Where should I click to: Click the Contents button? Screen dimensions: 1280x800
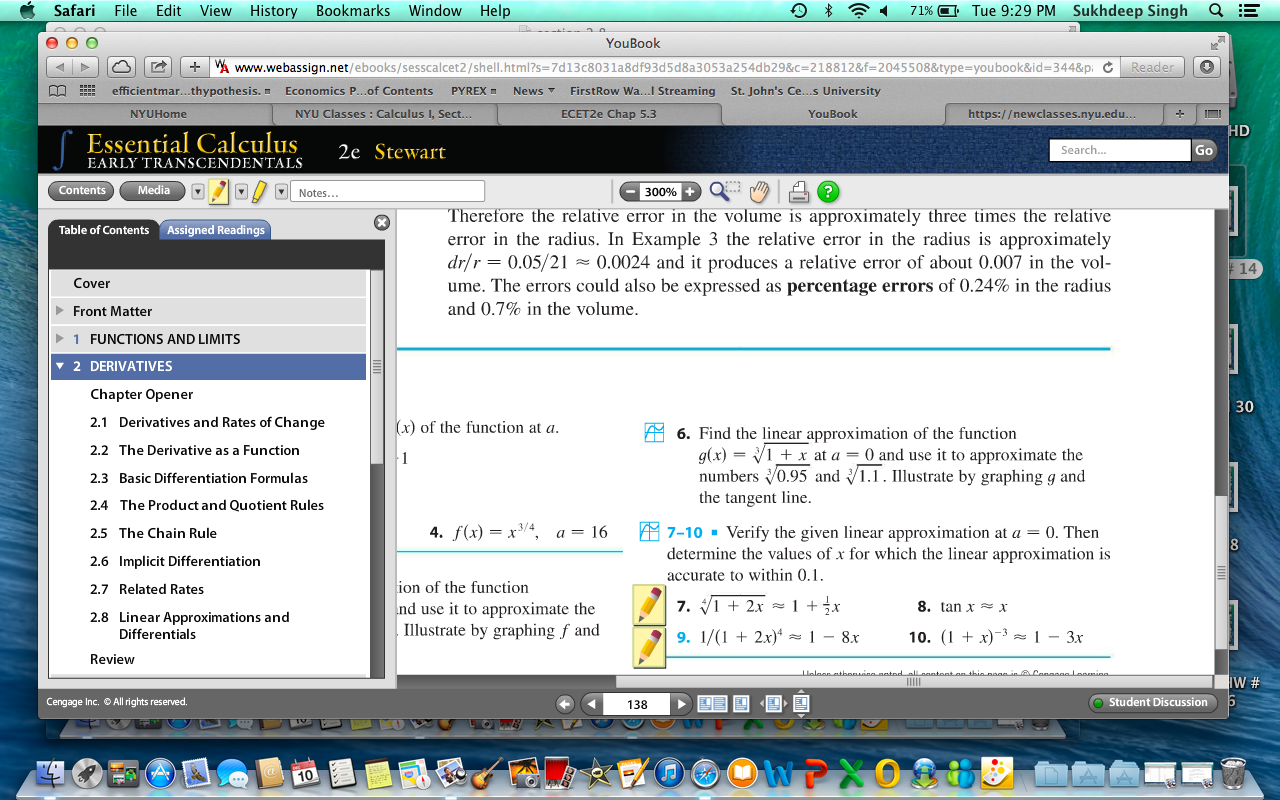pyautogui.click(x=82, y=191)
